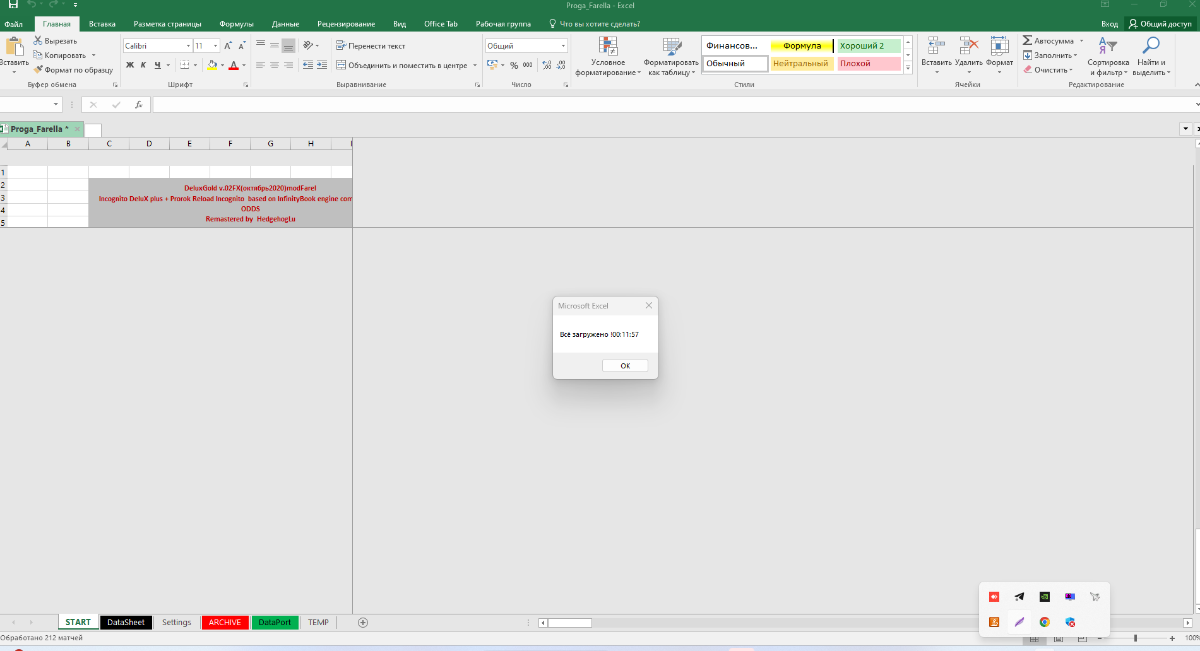The height and width of the screenshot is (651, 1200).
Task: Increase indent in Alignment group
Action: tap(321, 65)
